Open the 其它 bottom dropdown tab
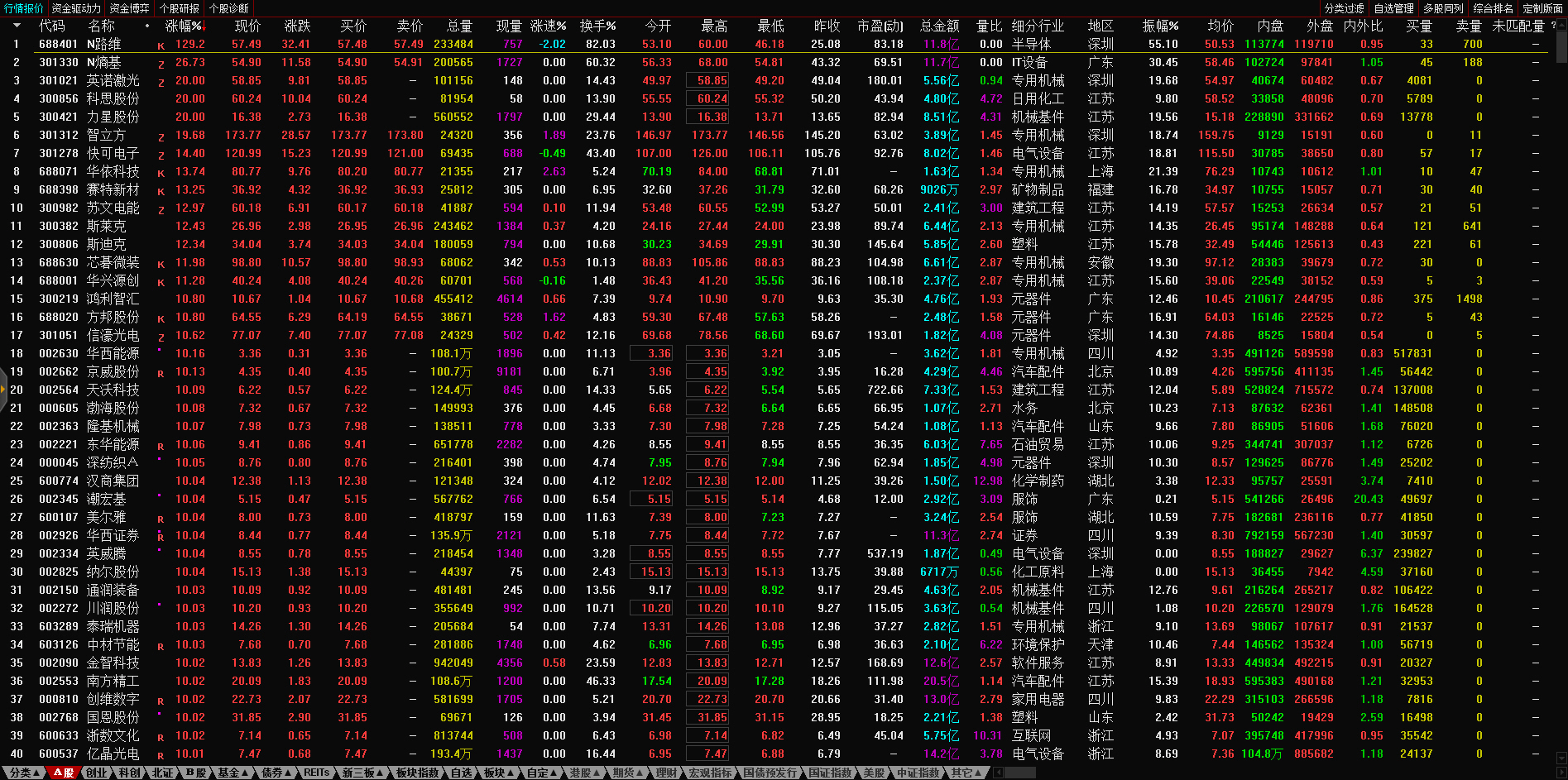This screenshot has height=780, width=1568. click(x=966, y=773)
